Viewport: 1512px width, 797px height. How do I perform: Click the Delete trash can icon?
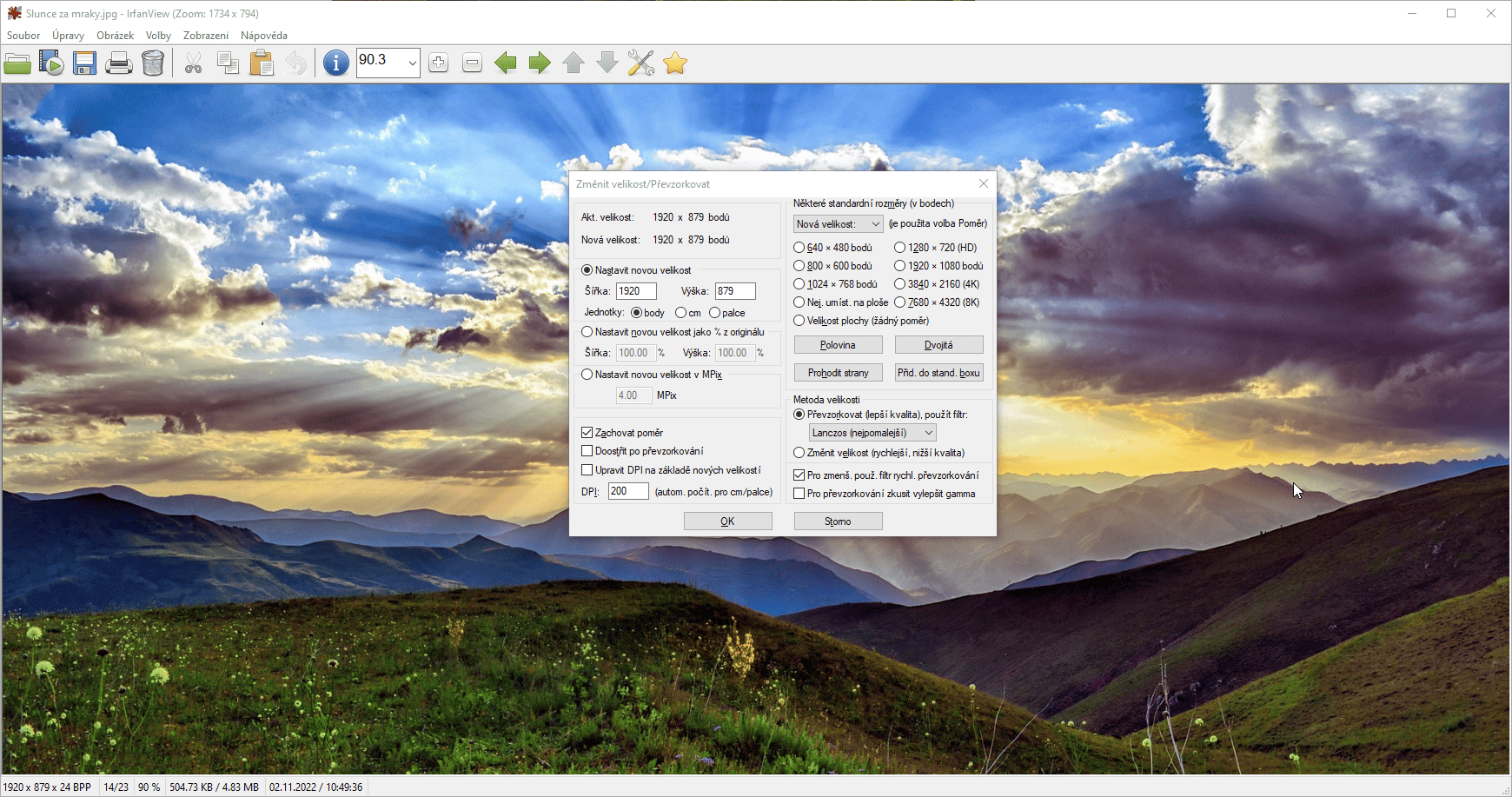point(153,63)
